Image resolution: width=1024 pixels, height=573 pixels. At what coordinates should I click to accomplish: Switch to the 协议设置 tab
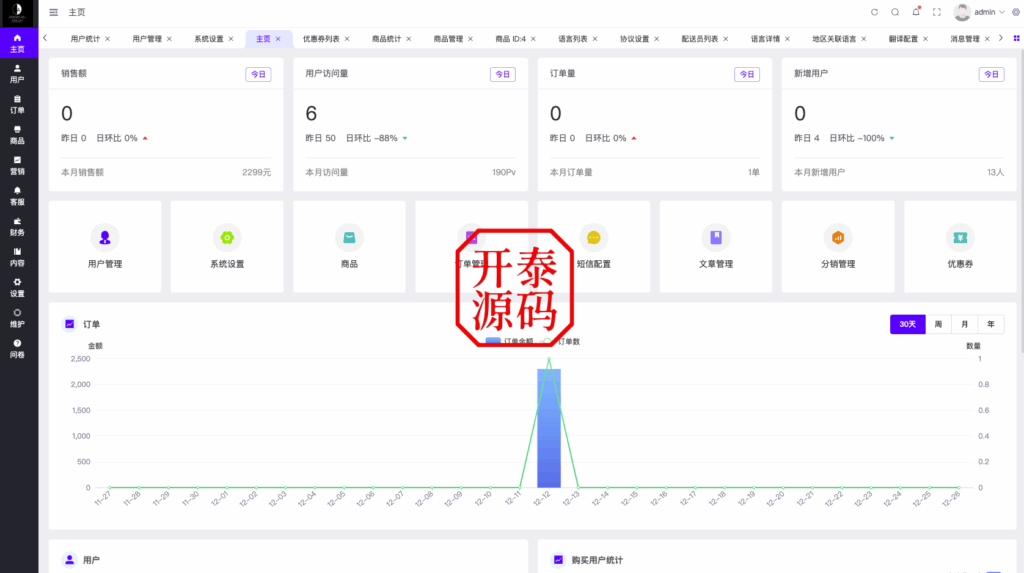(x=634, y=39)
